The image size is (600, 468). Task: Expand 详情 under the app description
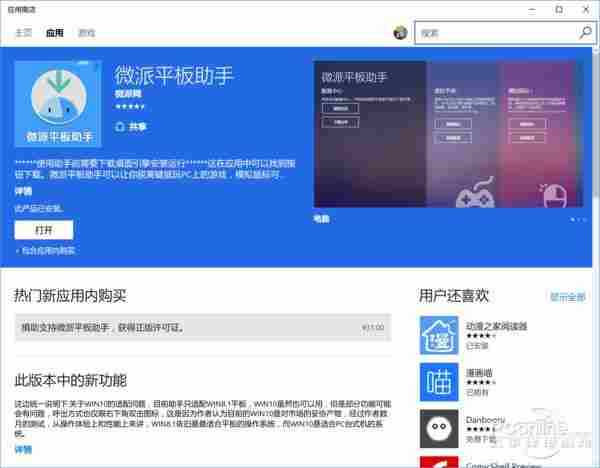[23, 189]
